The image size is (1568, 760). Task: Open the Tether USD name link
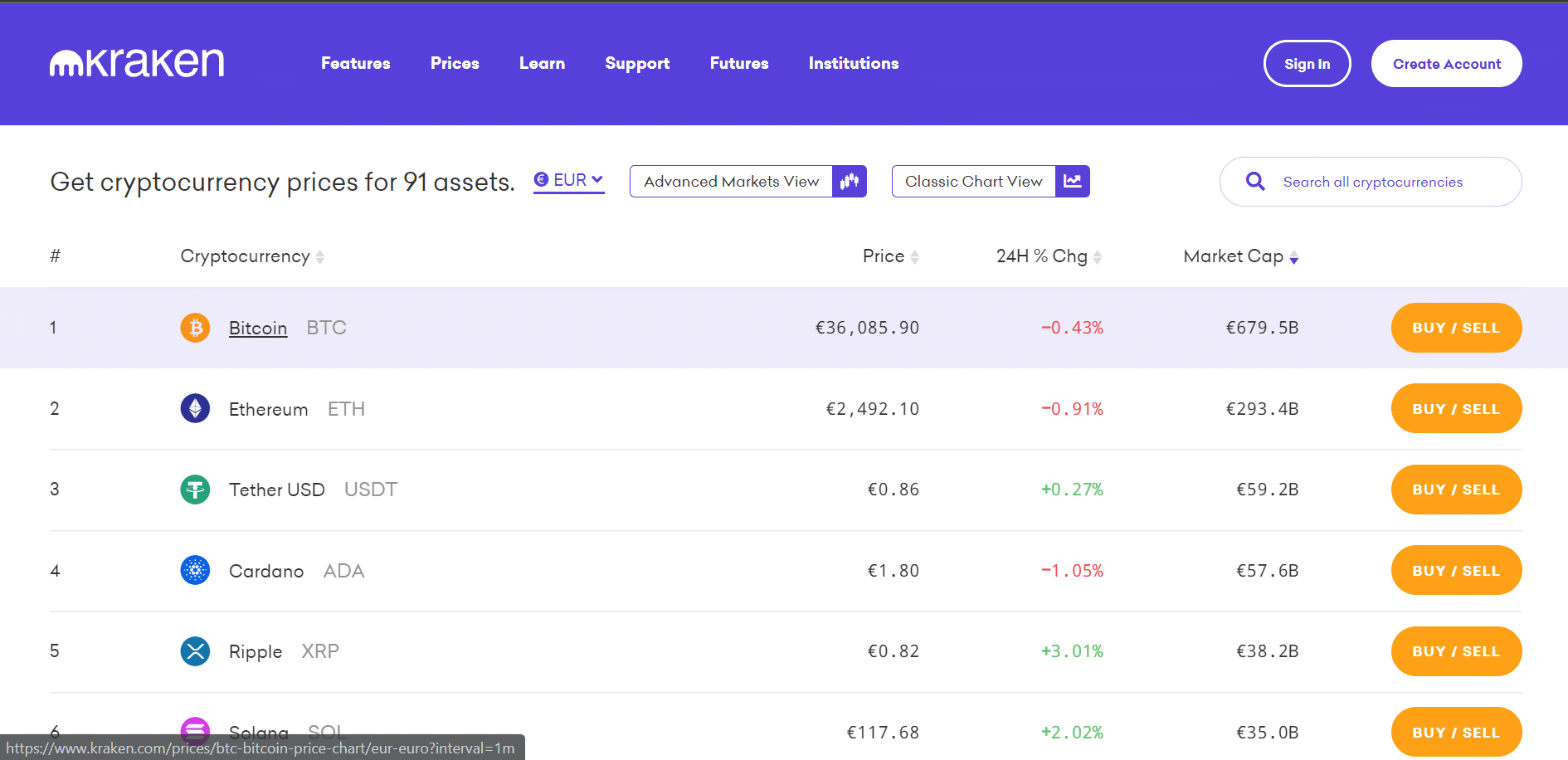[x=276, y=490]
